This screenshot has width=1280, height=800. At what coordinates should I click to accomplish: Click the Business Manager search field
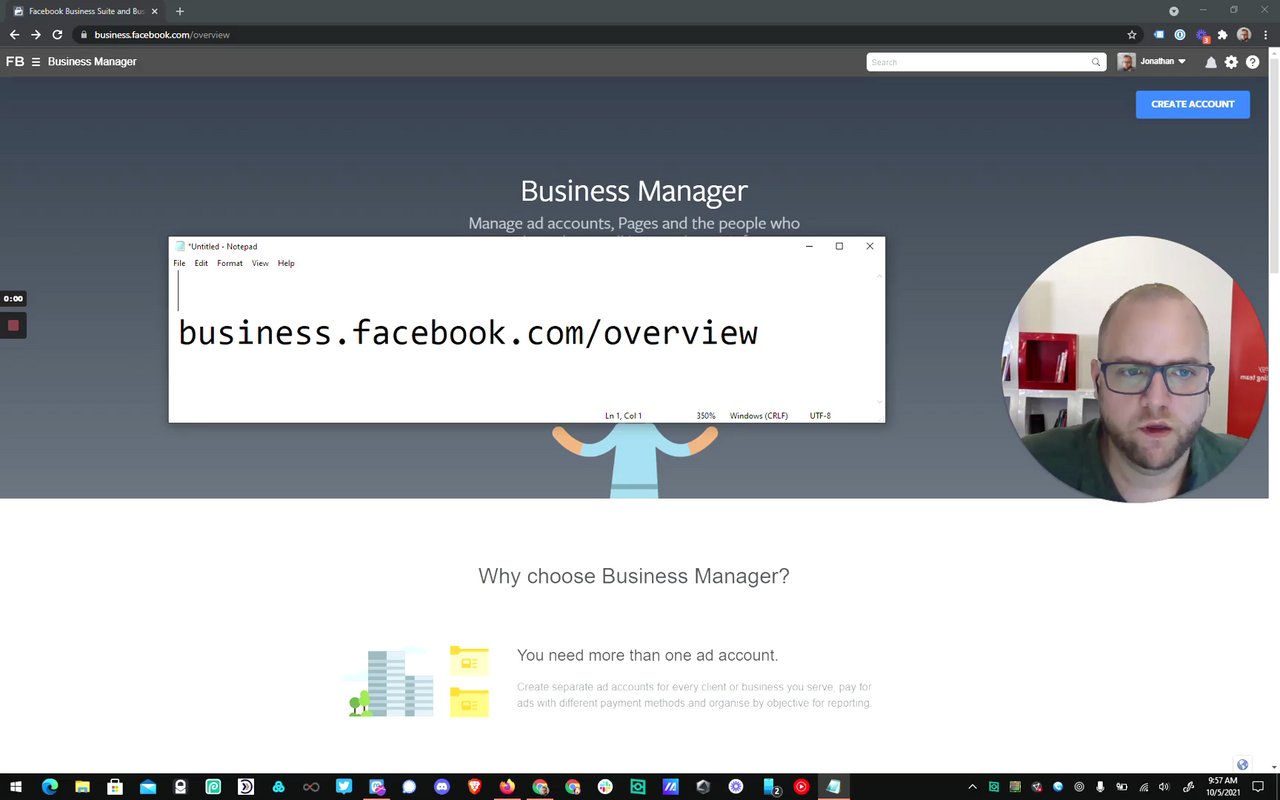pyautogui.click(x=985, y=62)
